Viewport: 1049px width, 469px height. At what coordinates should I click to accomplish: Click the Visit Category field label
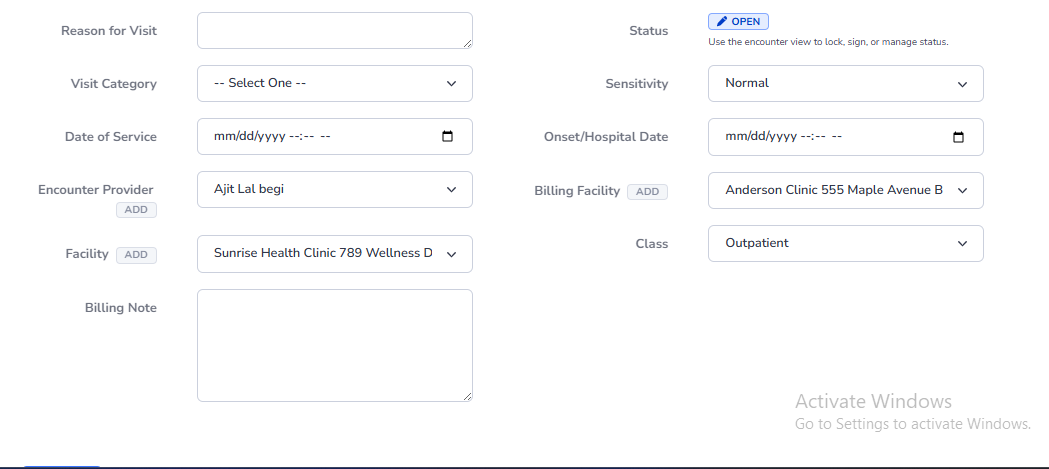[113, 84]
